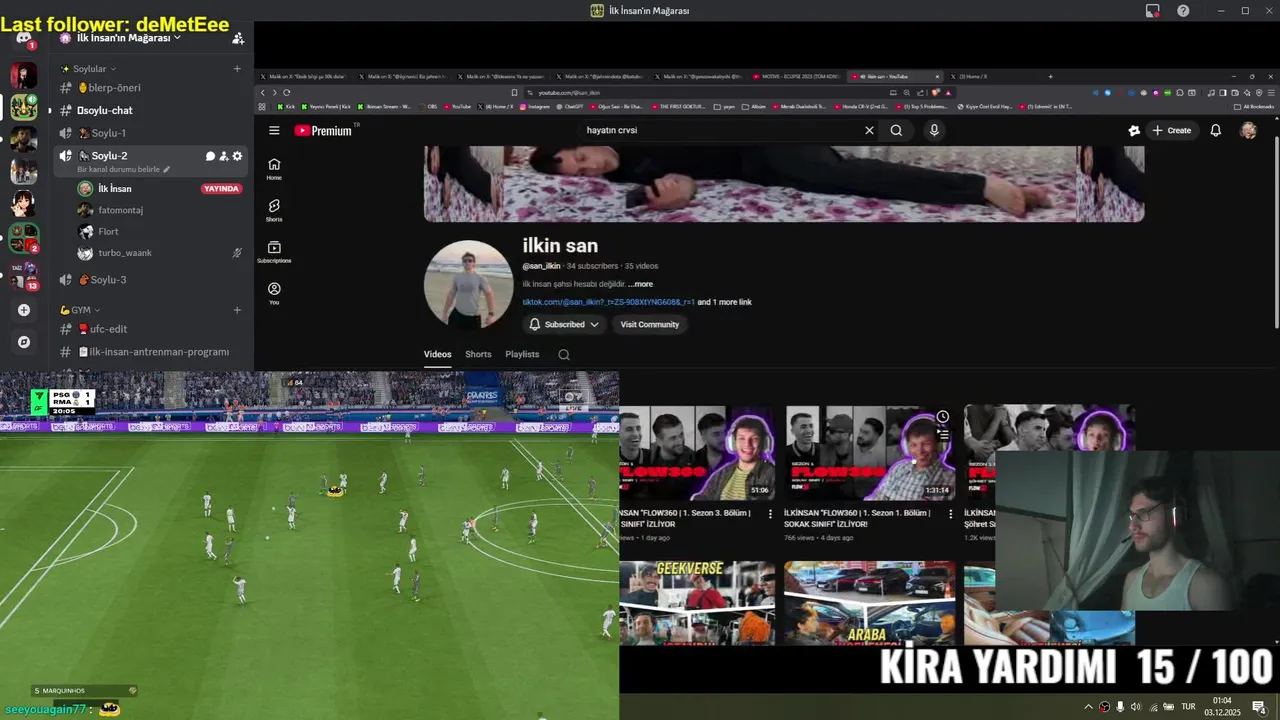This screenshot has height=720, width=1280.
Task: Switch to Playlists tab on channel
Action: (522, 354)
